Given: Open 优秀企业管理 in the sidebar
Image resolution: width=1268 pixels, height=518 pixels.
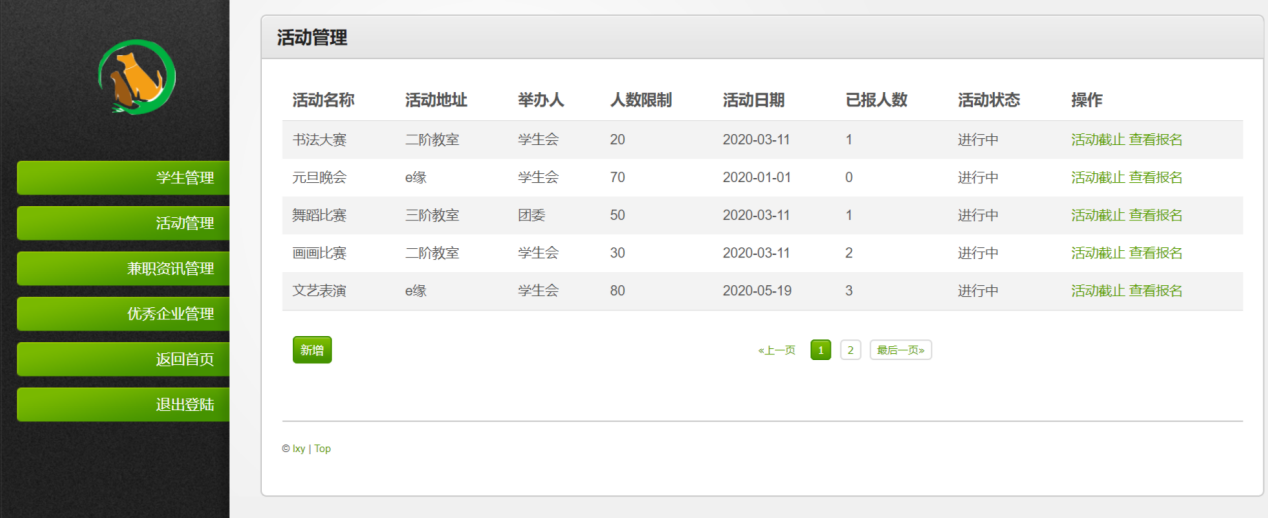Looking at the screenshot, I should pos(123,313).
